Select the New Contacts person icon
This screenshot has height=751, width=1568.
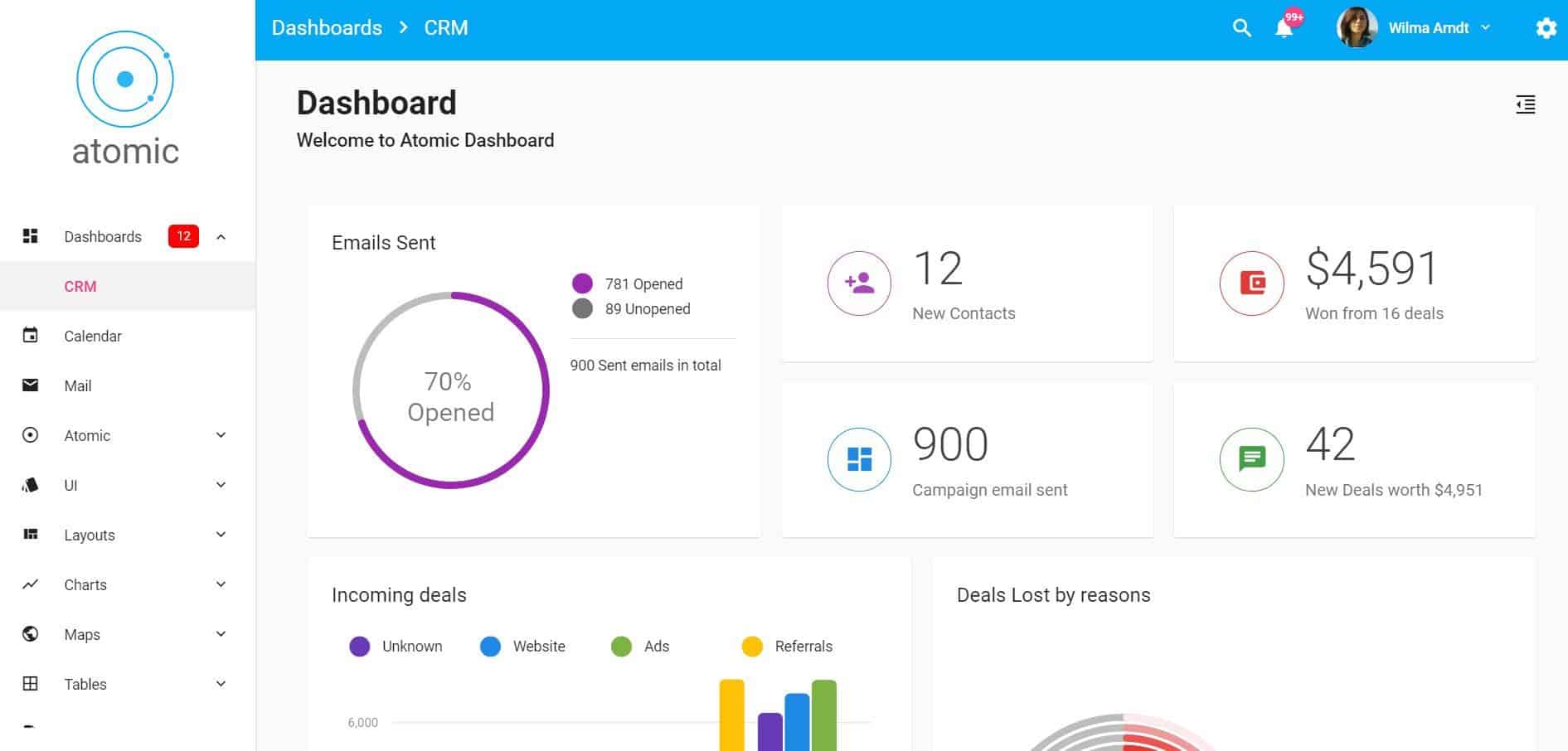point(859,283)
